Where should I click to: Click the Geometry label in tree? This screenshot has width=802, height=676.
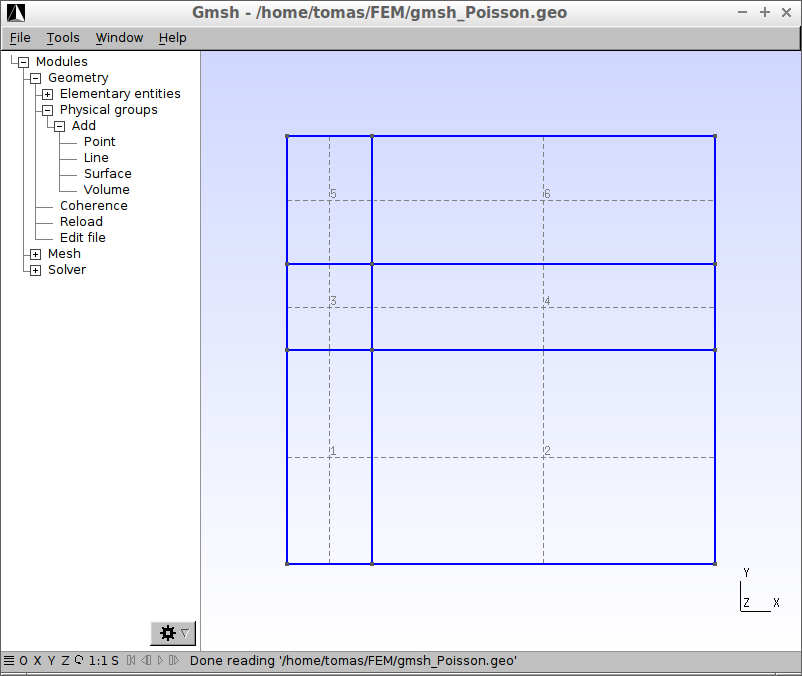[x=78, y=78]
